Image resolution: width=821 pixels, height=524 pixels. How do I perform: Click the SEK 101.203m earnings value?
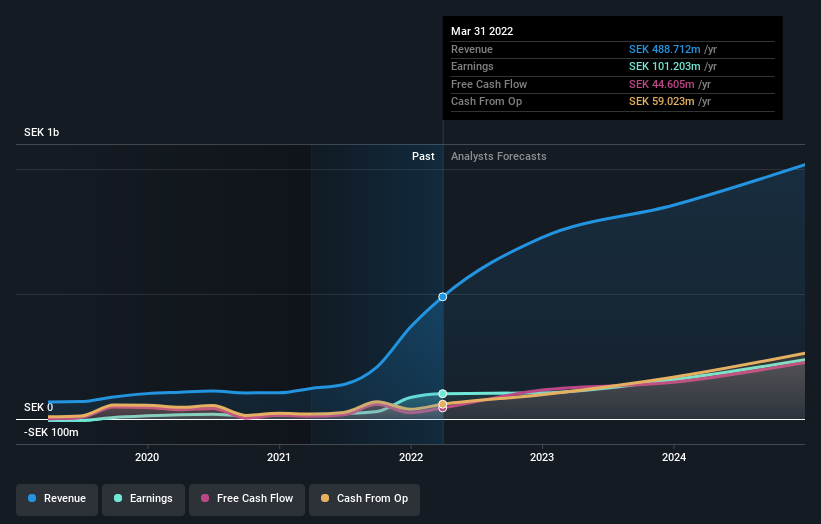tap(664, 66)
